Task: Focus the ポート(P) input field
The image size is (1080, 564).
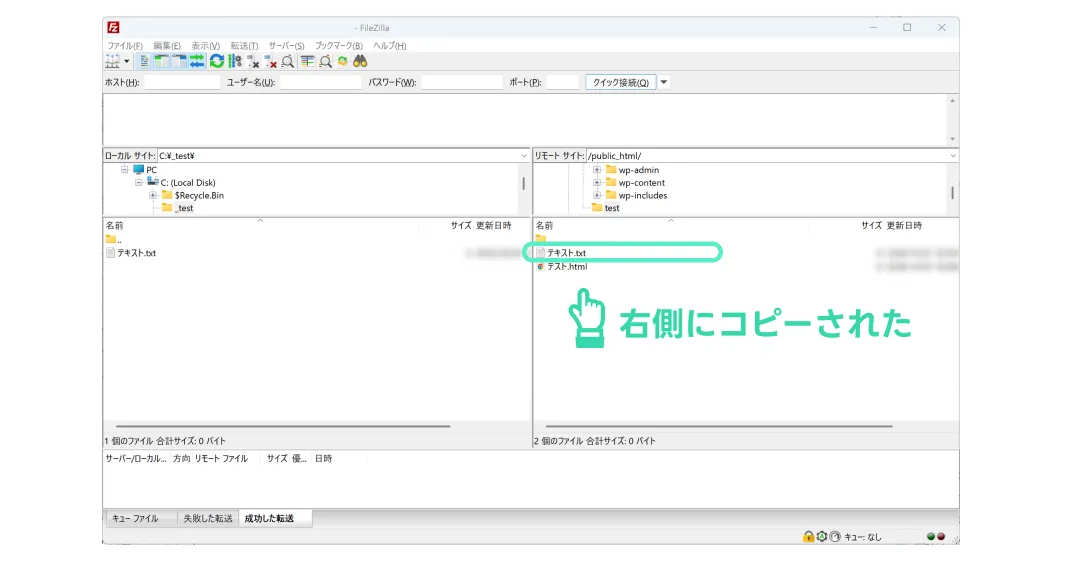Action: [x=562, y=82]
